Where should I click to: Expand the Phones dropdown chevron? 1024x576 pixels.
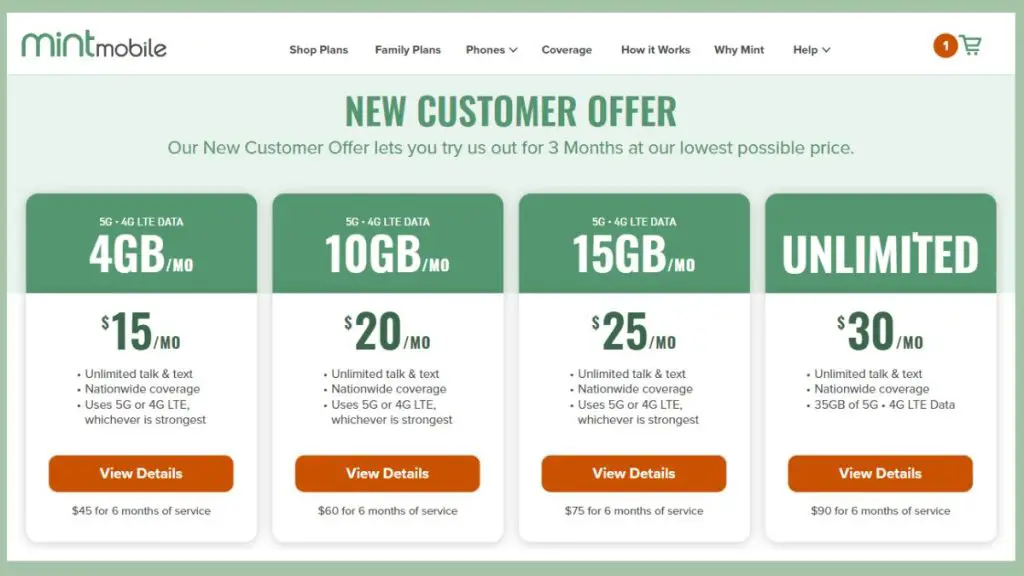coord(513,50)
